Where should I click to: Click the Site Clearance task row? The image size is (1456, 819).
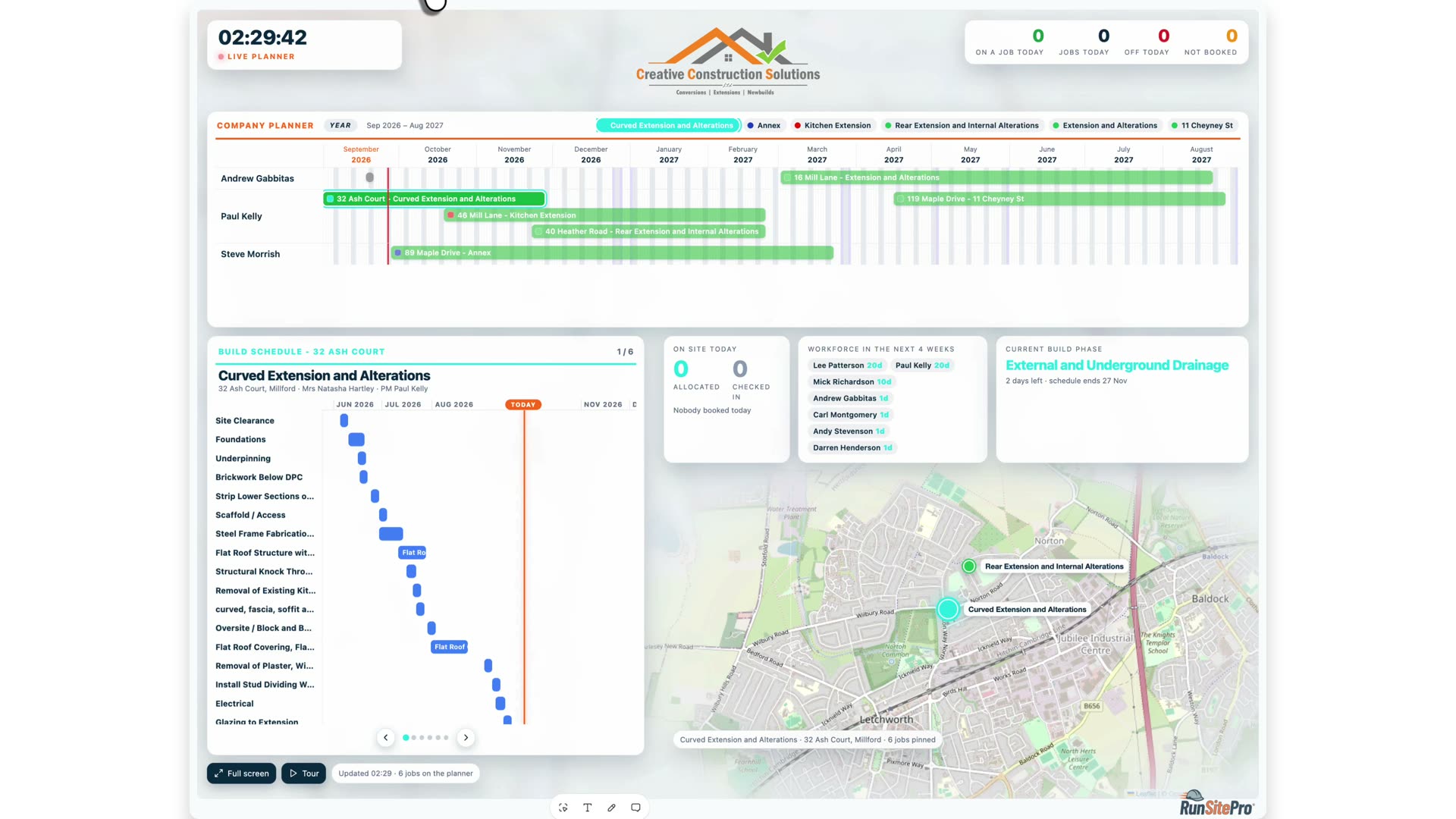point(425,421)
